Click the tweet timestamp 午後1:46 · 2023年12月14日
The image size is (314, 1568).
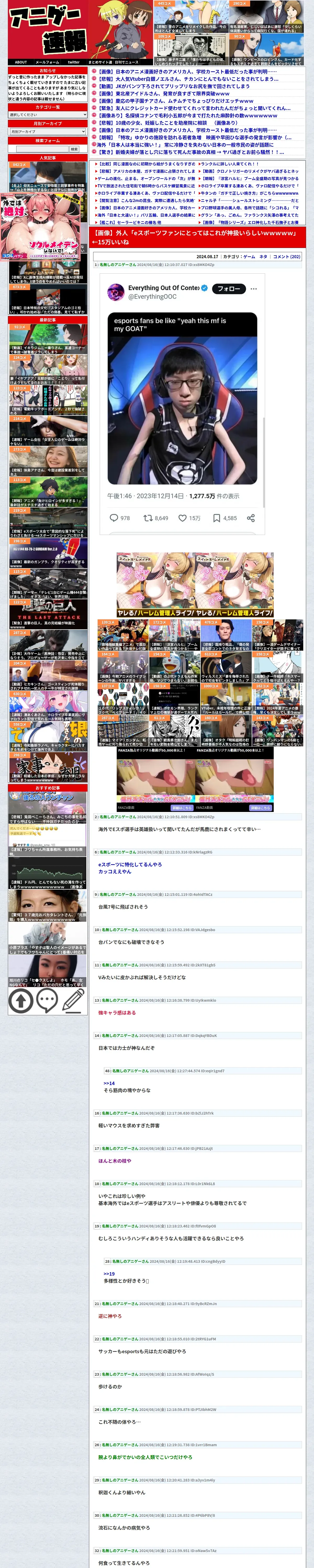click(145, 496)
